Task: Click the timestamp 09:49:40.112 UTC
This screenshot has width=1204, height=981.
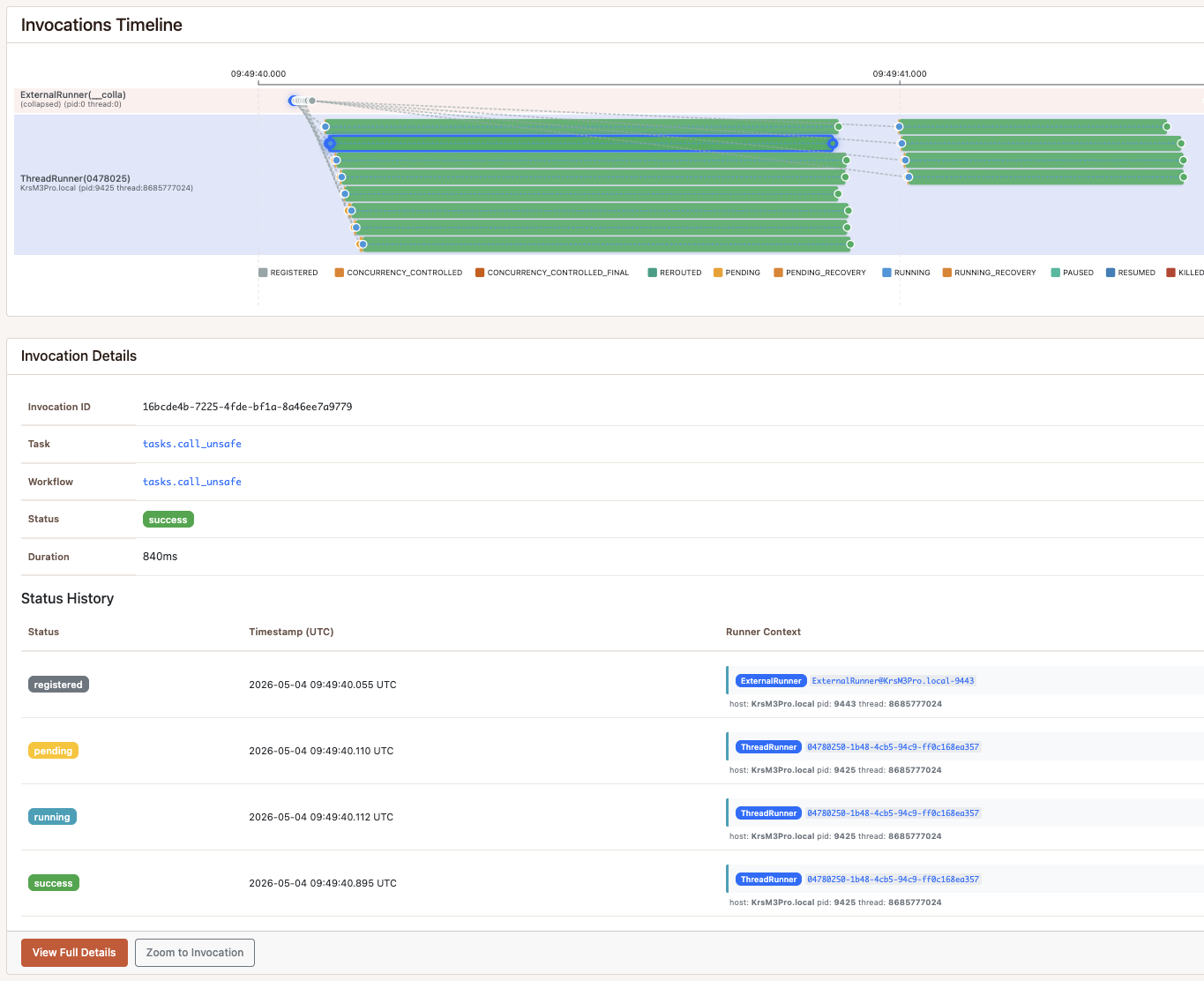Action: pos(321,817)
